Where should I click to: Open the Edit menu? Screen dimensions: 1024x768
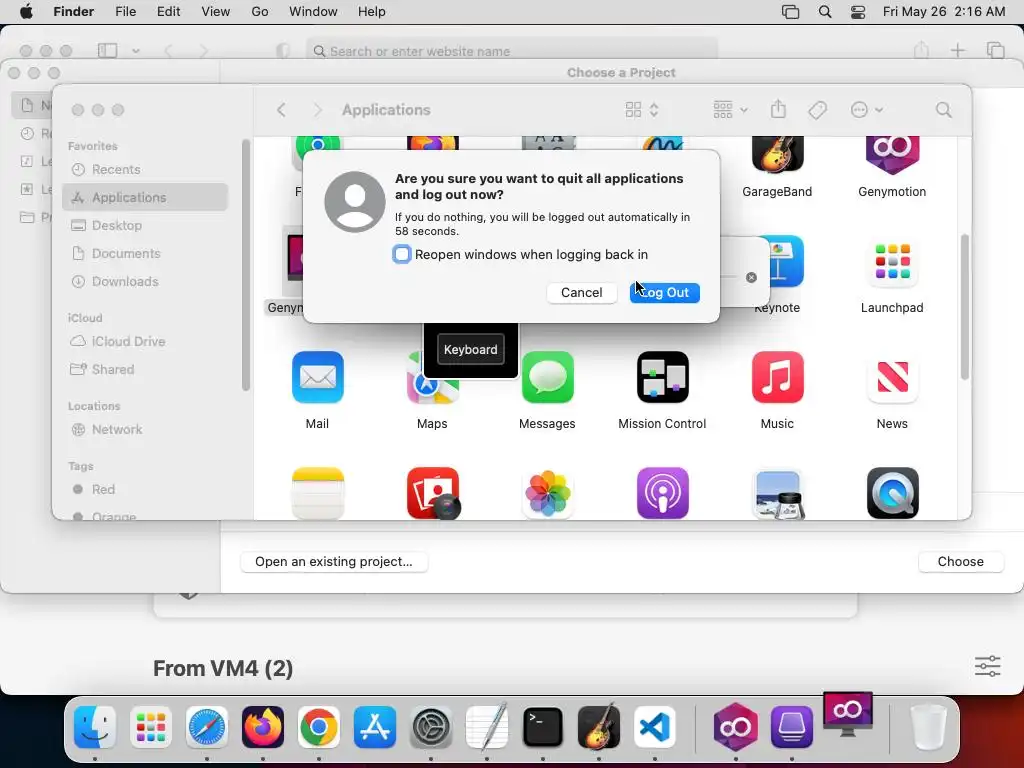(x=168, y=12)
